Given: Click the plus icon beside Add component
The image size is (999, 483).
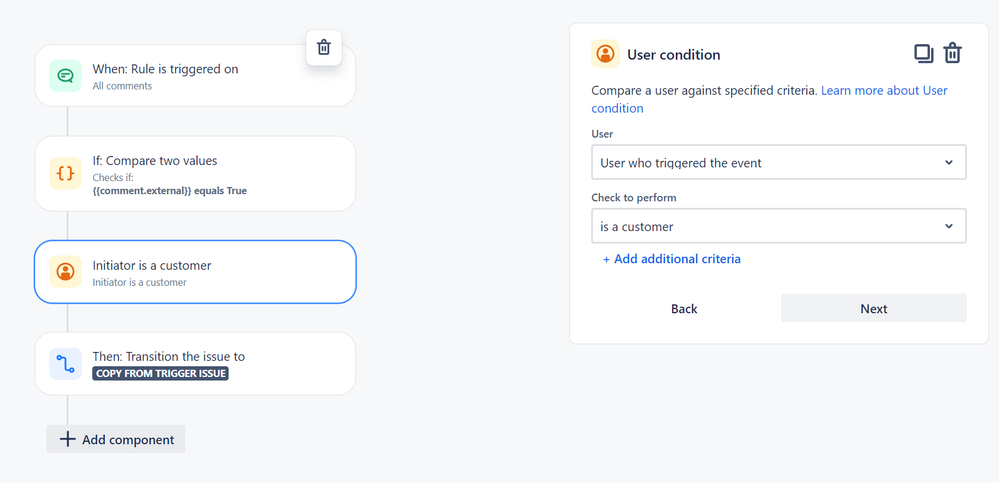Looking at the screenshot, I should 67,439.
